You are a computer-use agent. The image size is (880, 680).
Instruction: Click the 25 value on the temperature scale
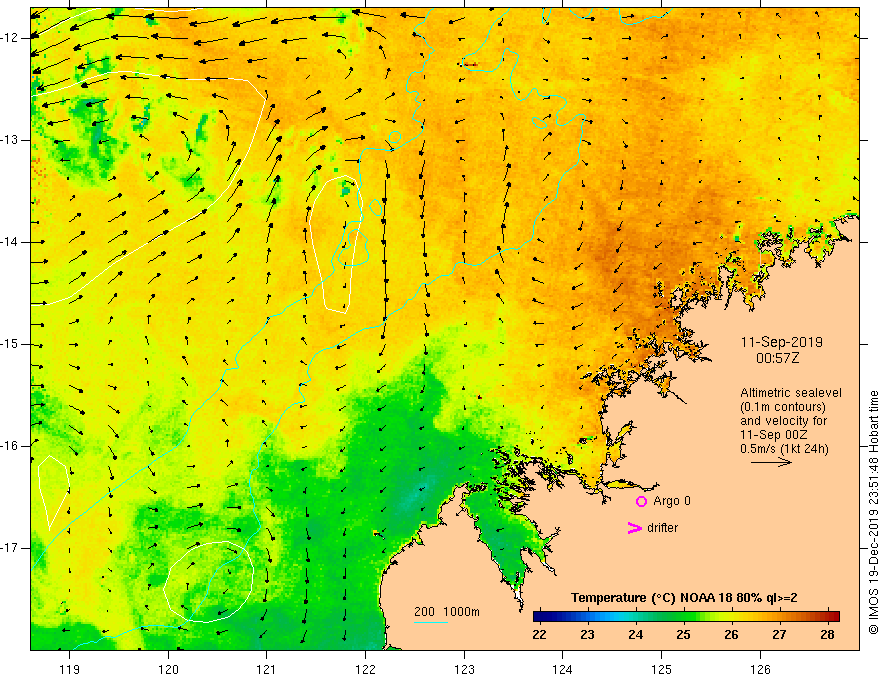click(x=683, y=635)
